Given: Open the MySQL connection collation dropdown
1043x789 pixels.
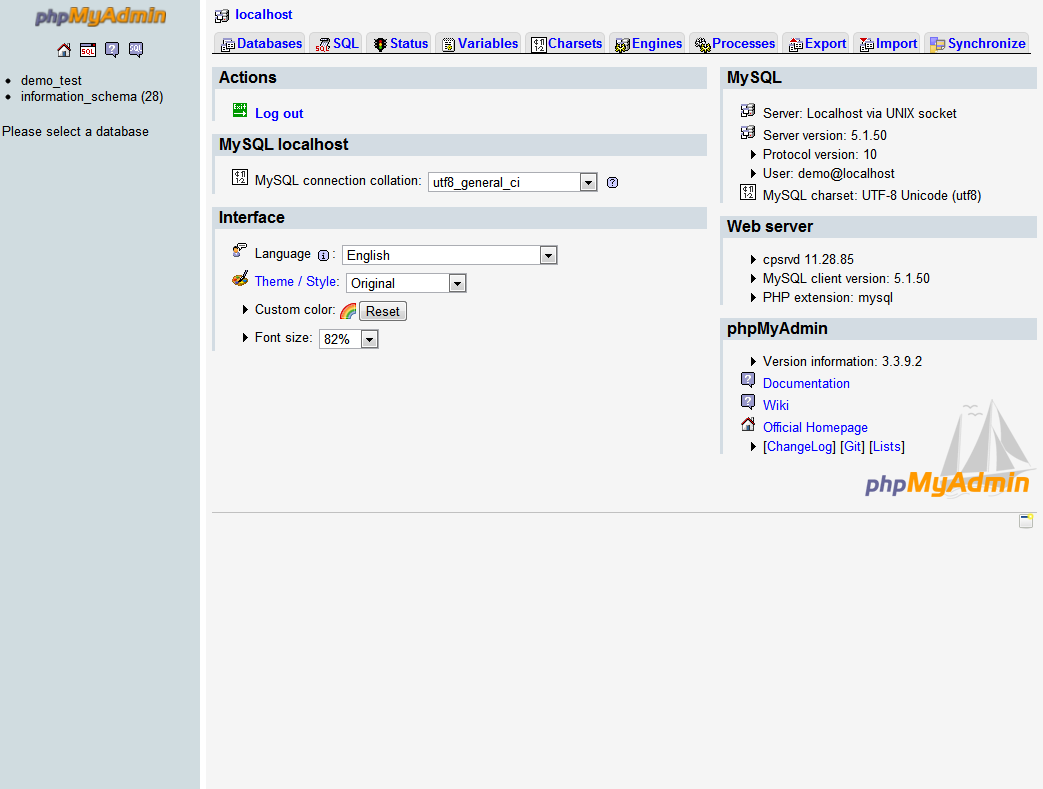Looking at the screenshot, I should click(x=512, y=182).
